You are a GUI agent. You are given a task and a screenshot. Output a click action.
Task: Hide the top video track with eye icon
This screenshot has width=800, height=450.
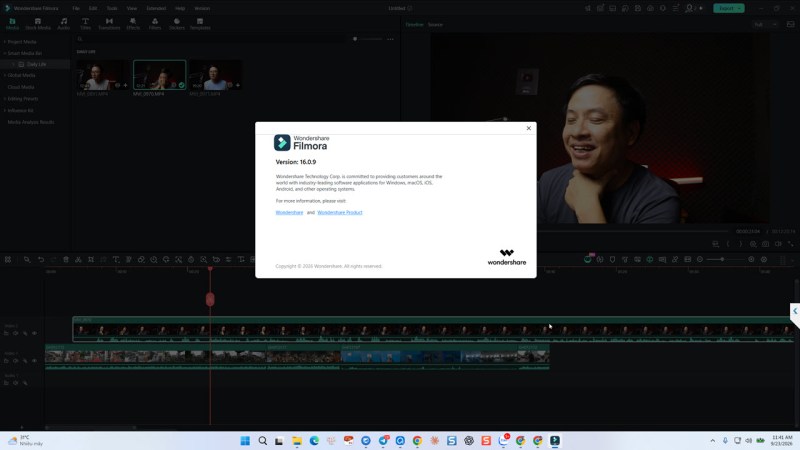tap(34, 333)
